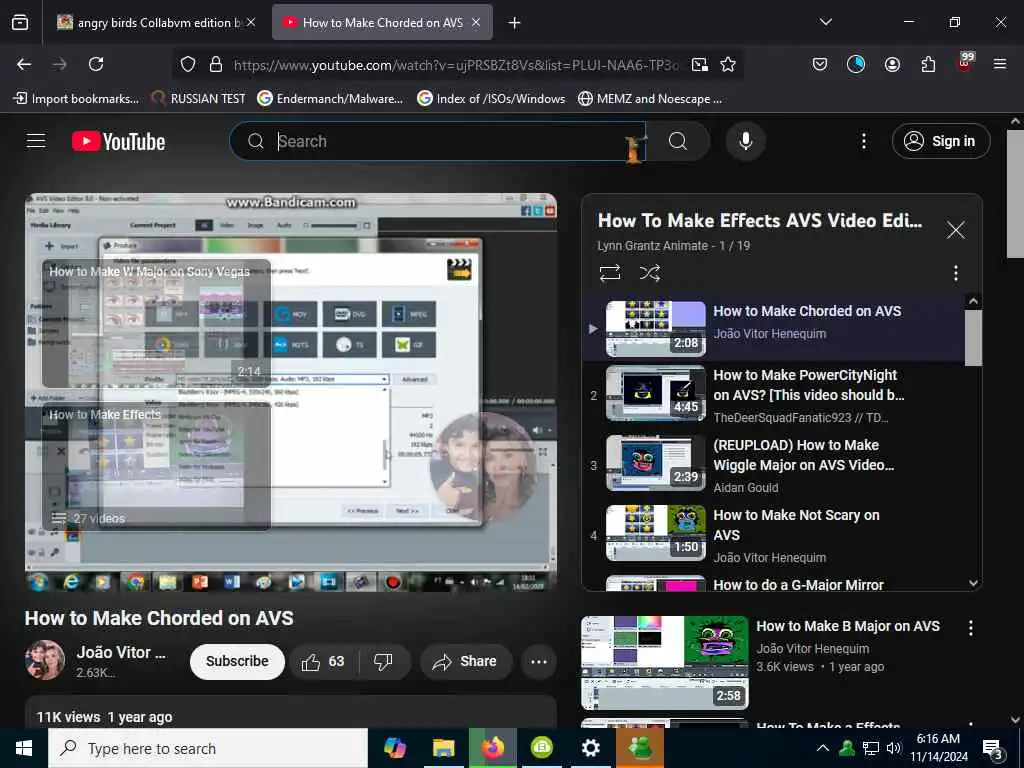Open How to Make PowerCityNight on AVS video
This screenshot has height=768, width=1024.
(774, 394)
